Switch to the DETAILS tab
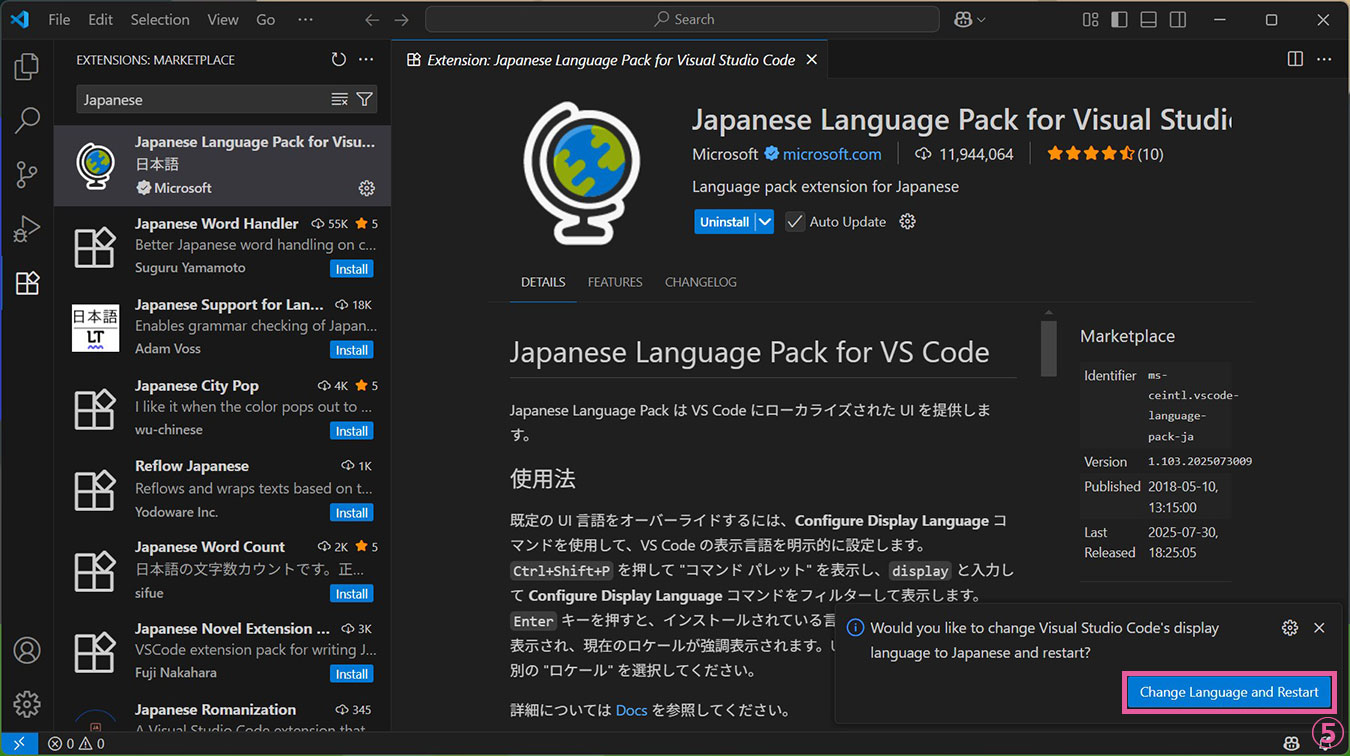The image size is (1350, 756). 543,282
